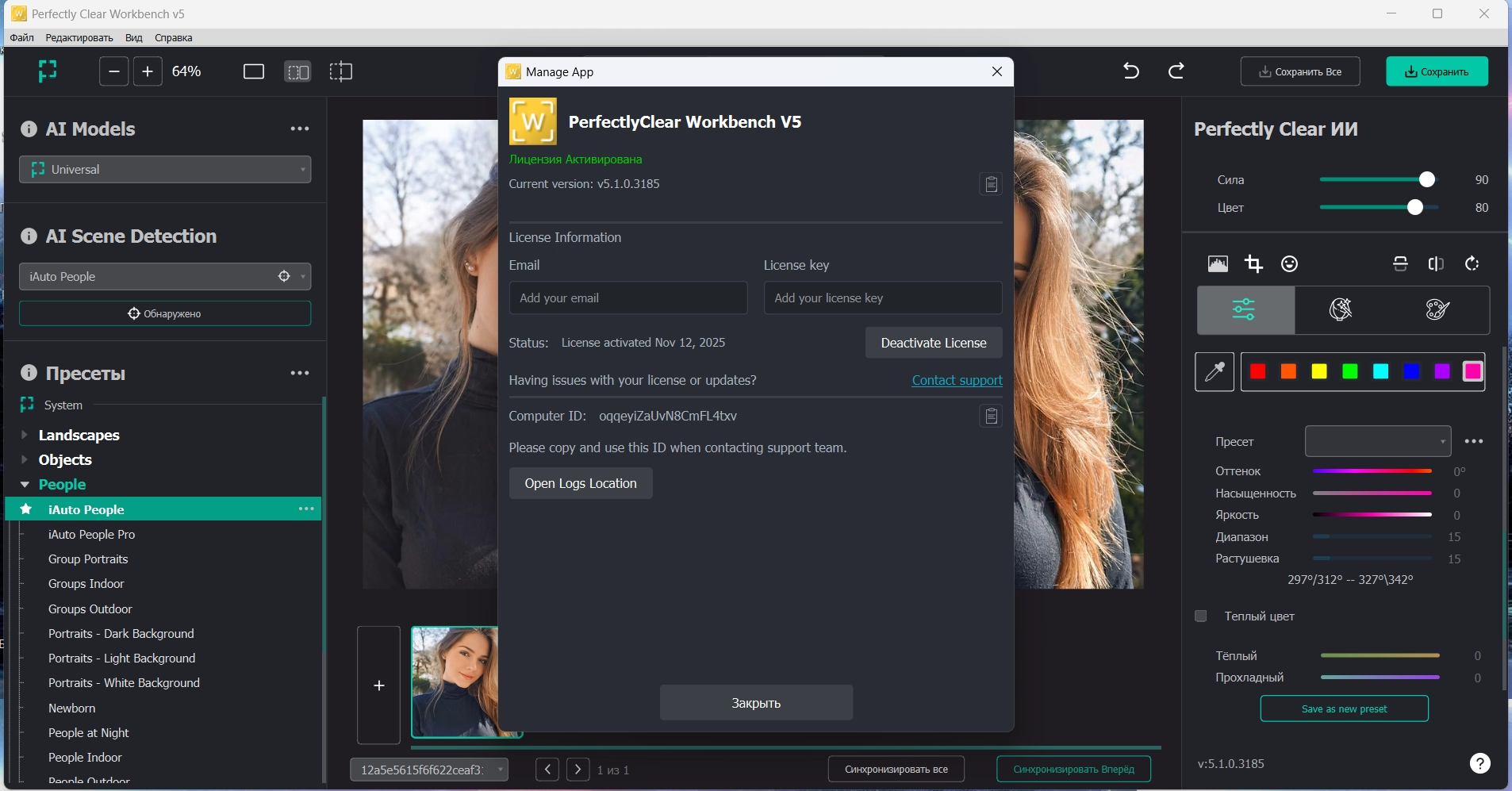Click the info icon beside Пресеты
This screenshot has width=1512, height=791.
pyautogui.click(x=29, y=373)
